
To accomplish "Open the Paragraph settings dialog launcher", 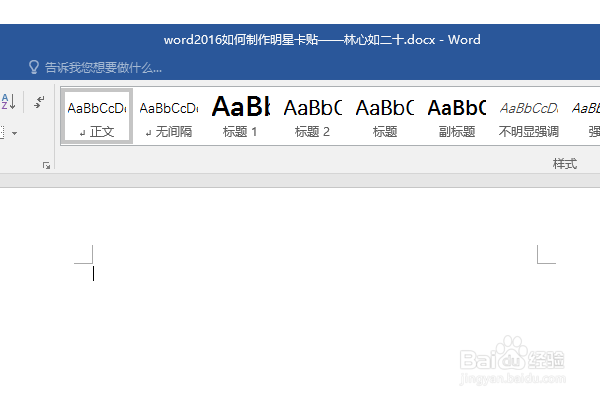I will (46, 165).
